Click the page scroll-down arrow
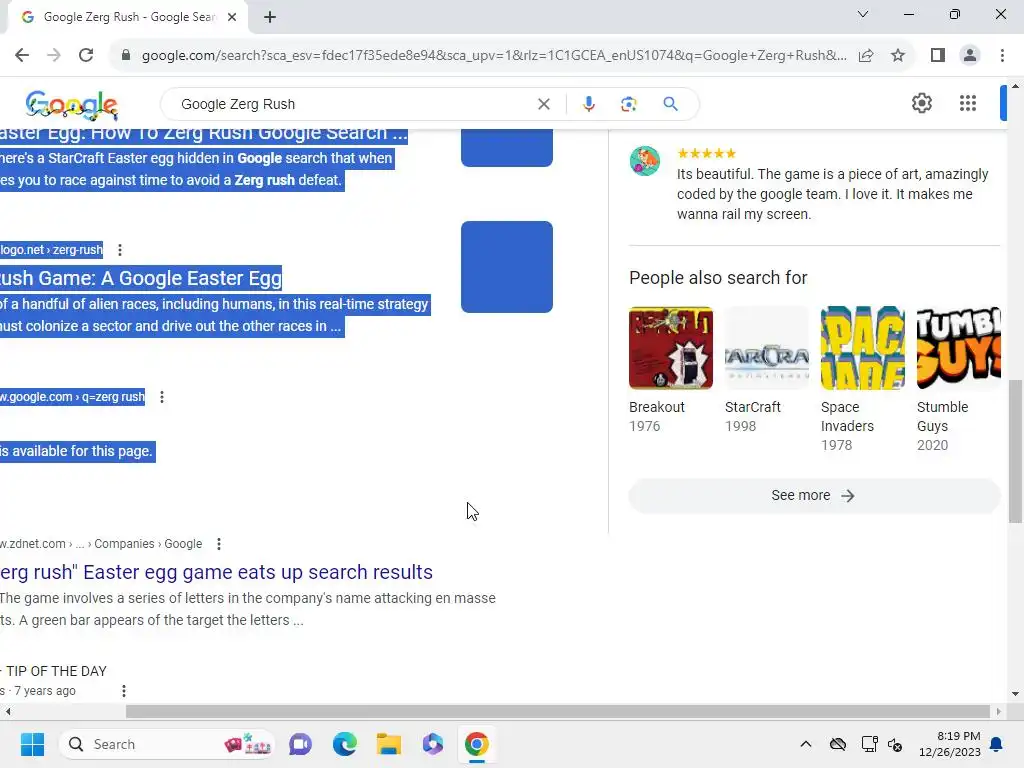Viewport: 1024px width, 768px height. click(x=1015, y=694)
